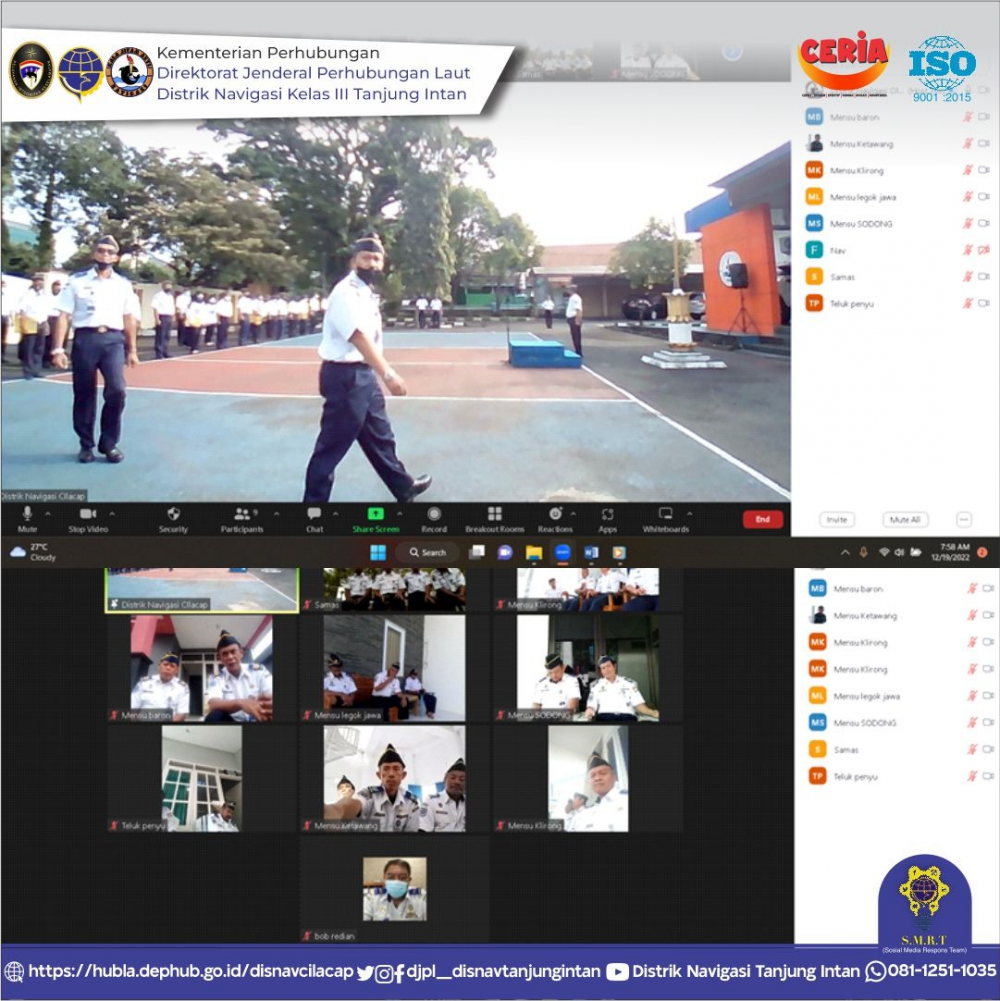Click the weather widget showing 27°C Cloudy

[33, 552]
